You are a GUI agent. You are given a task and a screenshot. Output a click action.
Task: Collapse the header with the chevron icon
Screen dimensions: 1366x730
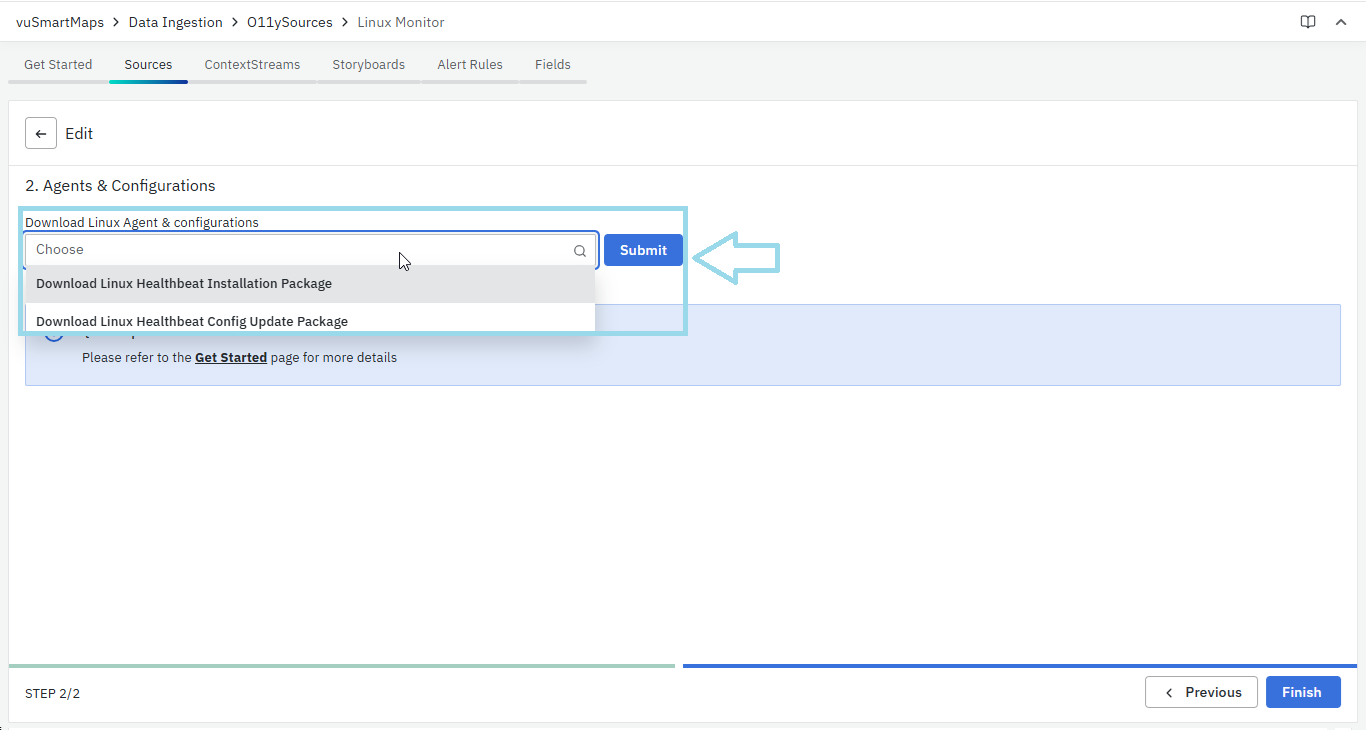tap(1341, 21)
